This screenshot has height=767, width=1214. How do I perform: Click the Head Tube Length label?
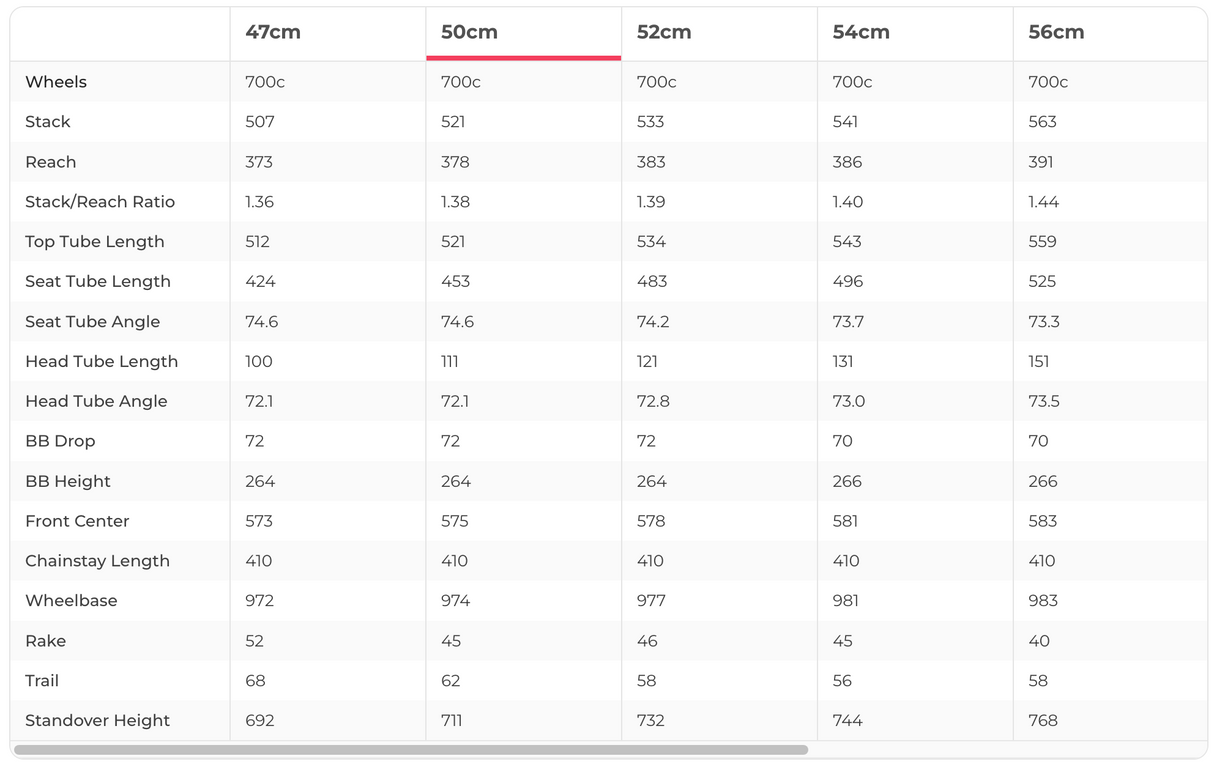(102, 362)
